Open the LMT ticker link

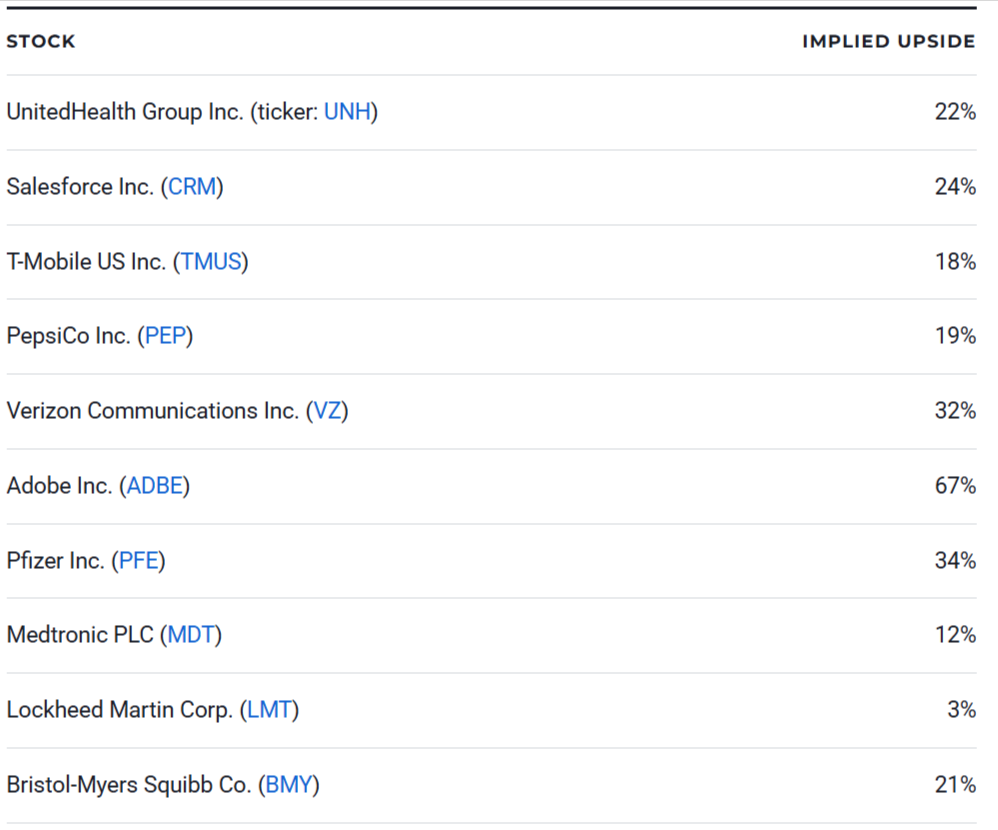(x=269, y=710)
